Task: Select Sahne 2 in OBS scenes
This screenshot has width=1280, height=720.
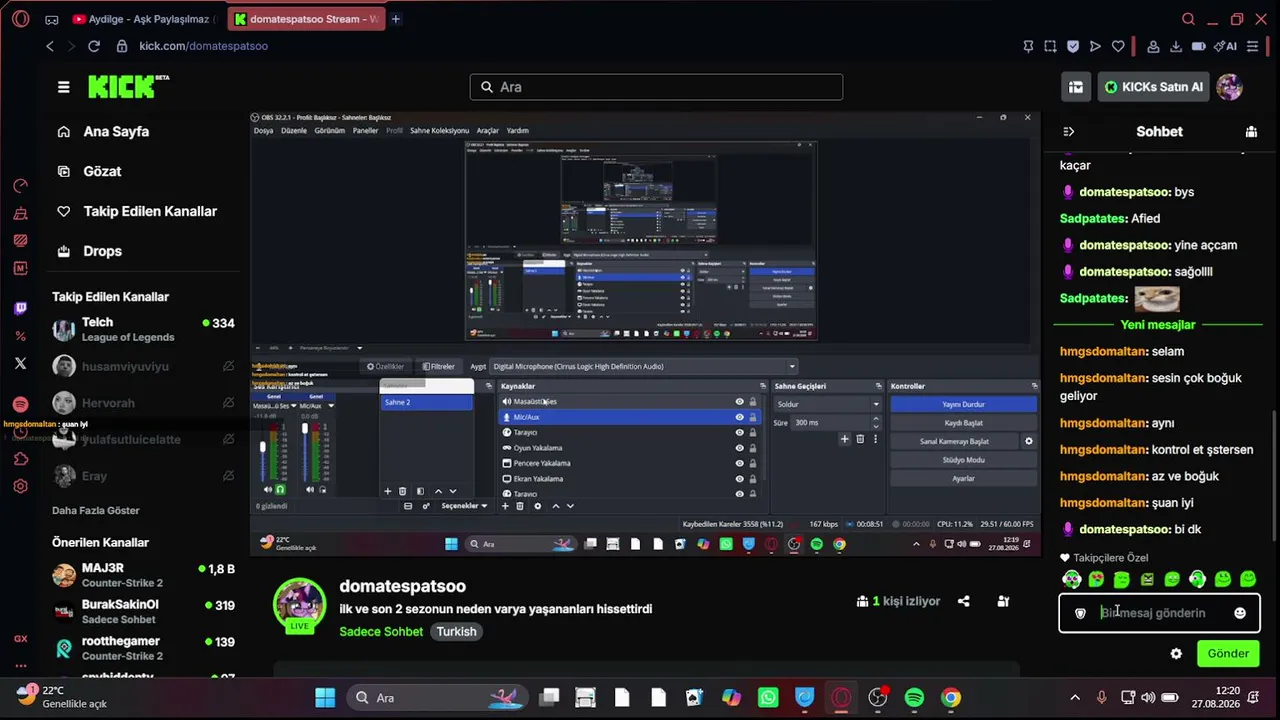Action: (427, 402)
